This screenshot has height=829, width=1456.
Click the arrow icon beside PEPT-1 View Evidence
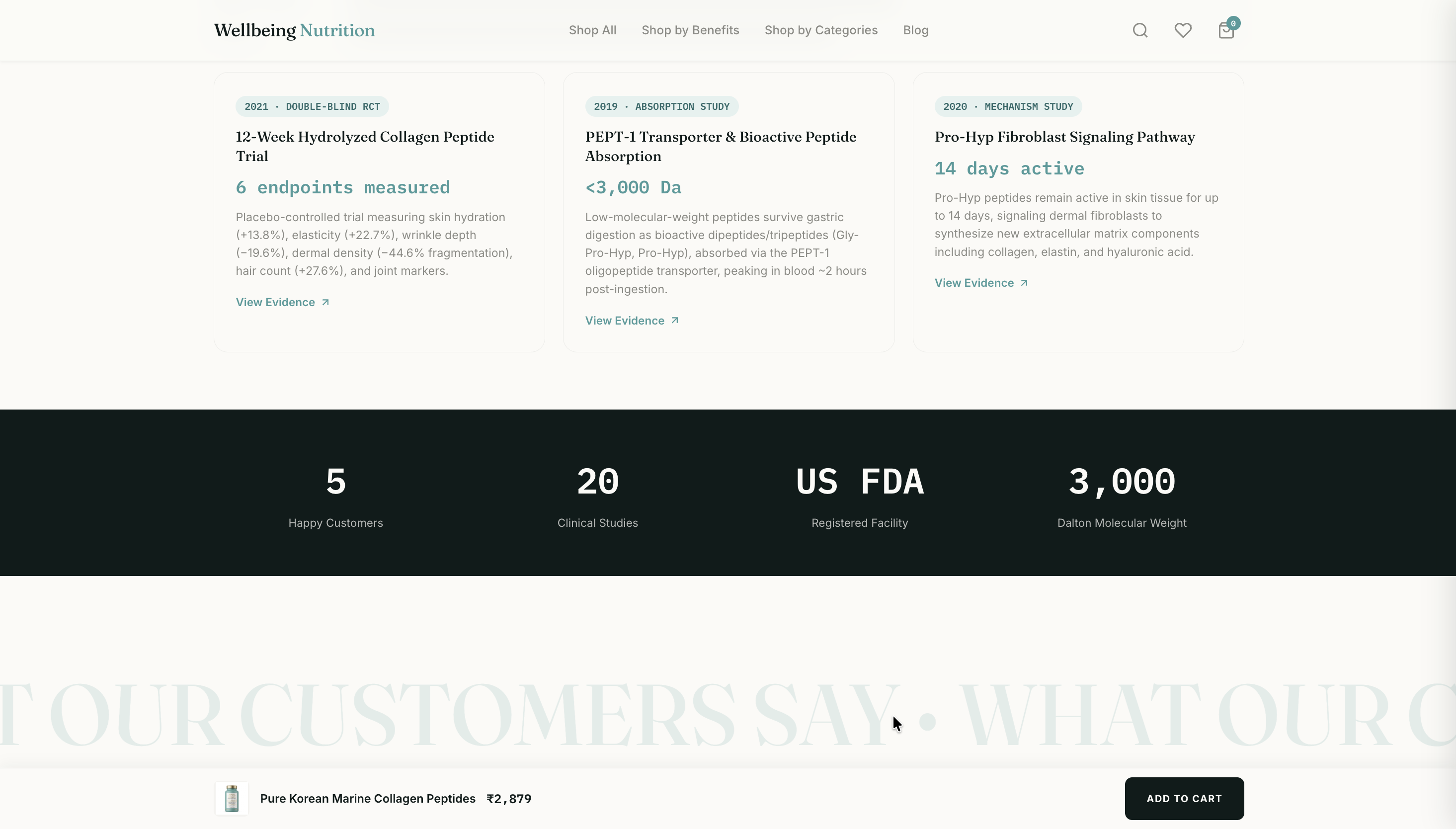click(x=674, y=321)
